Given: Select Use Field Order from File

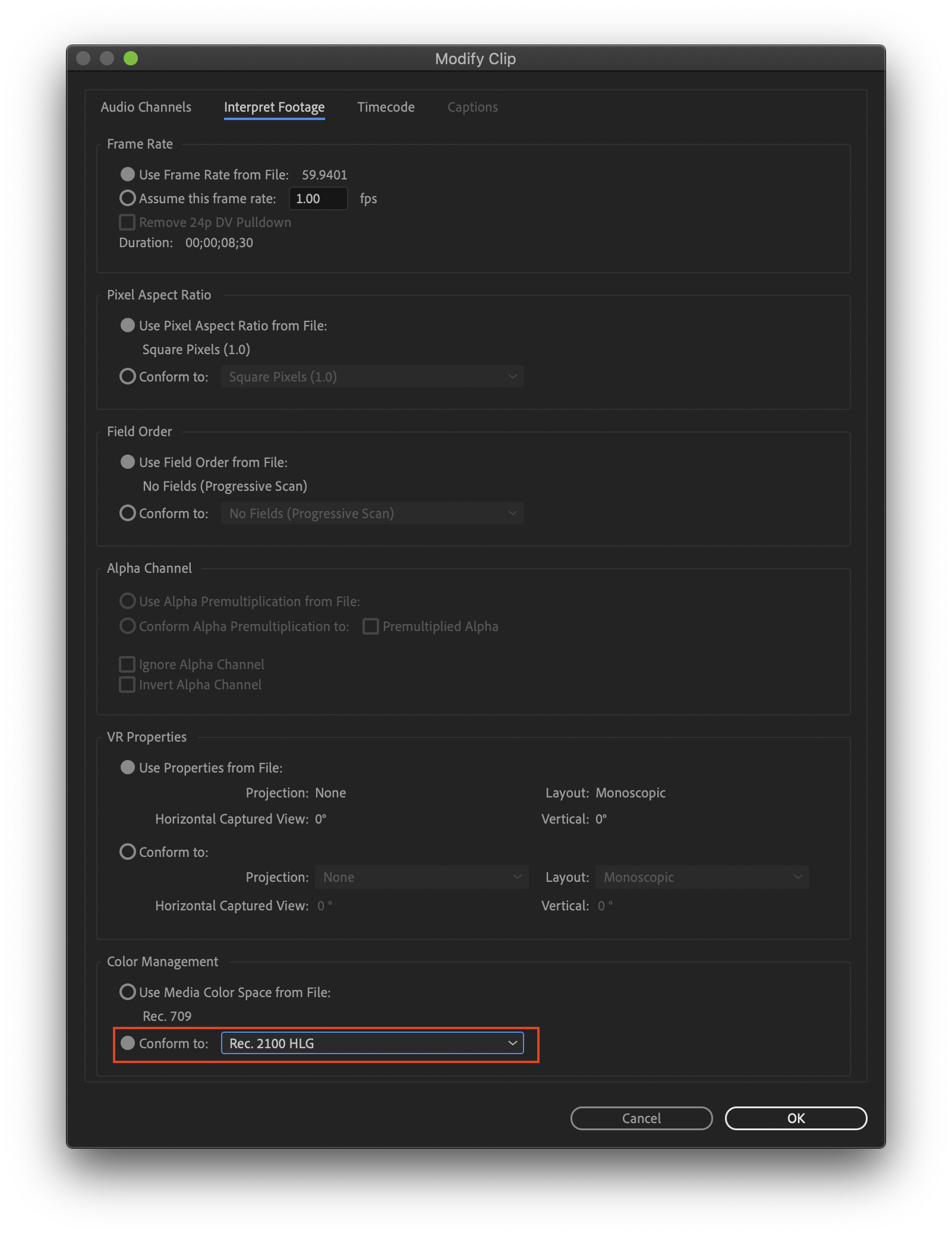Looking at the screenshot, I should (x=127, y=462).
